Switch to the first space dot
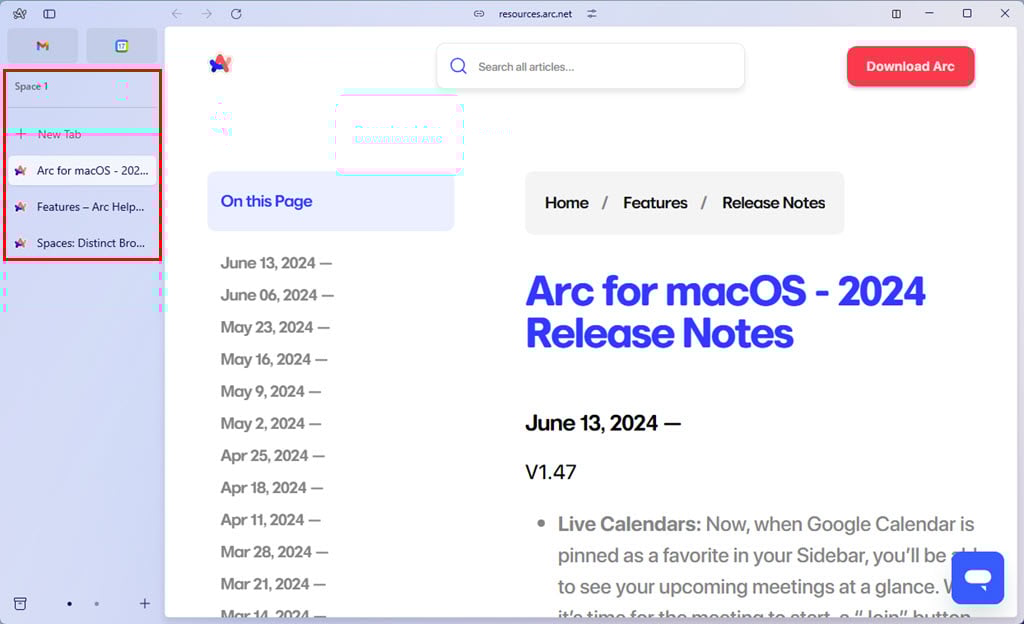 pos(69,604)
